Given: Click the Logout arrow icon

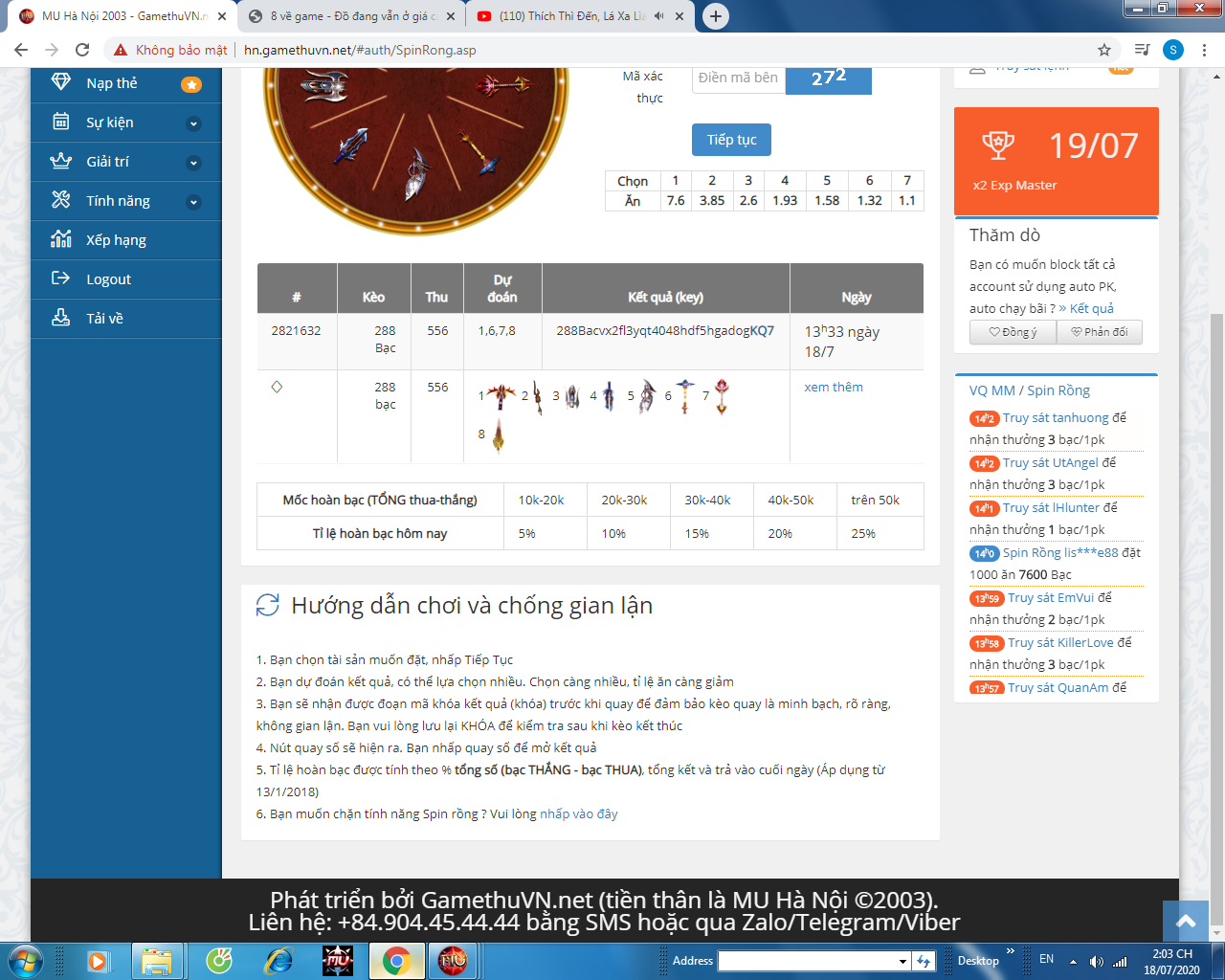Looking at the screenshot, I should (x=60, y=278).
